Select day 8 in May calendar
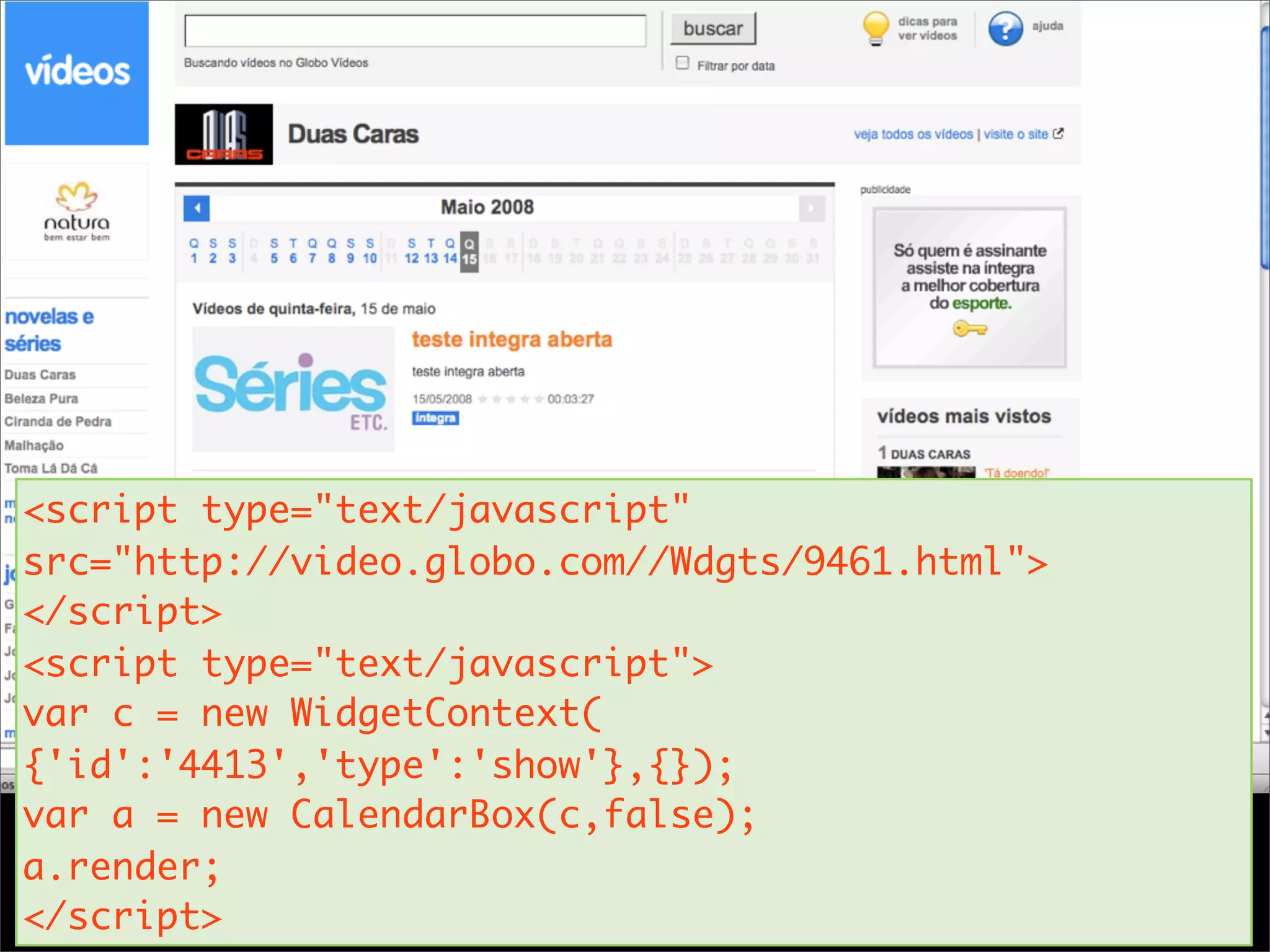 (332, 251)
